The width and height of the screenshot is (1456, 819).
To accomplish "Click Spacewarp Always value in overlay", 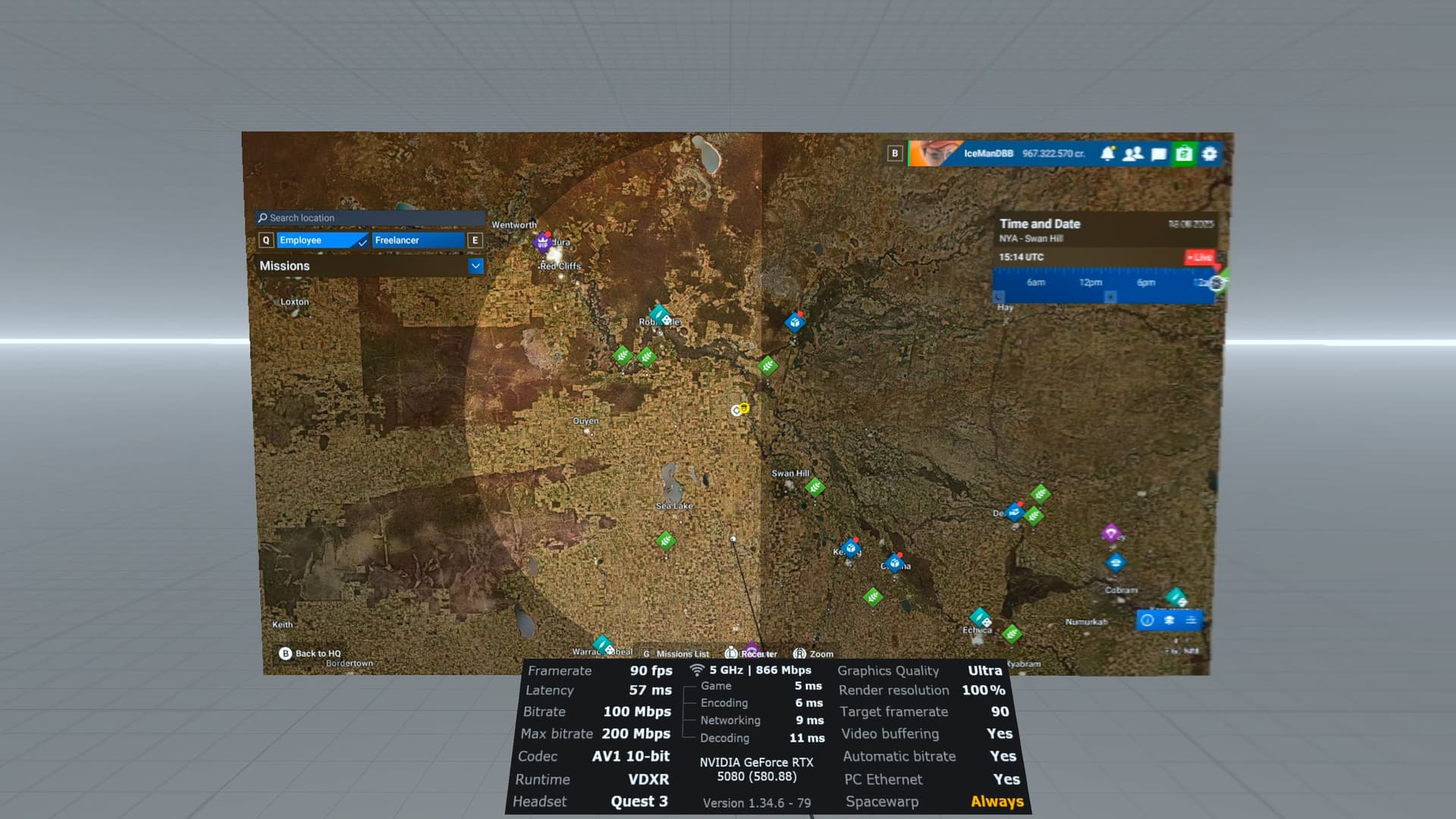I will pyautogui.click(x=997, y=802).
